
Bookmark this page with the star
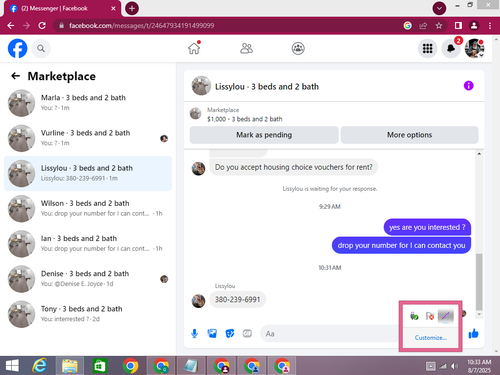(439, 26)
